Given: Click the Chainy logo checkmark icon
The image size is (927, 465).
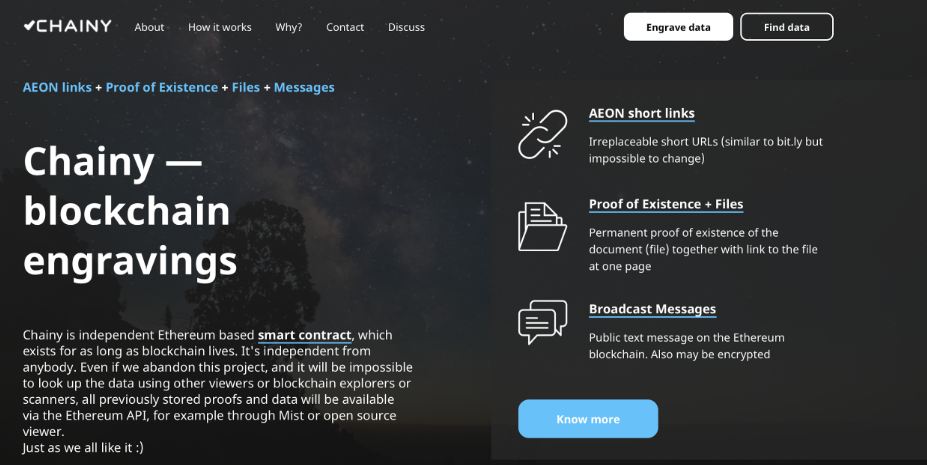Looking at the screenshot, I should click(x=30, y=25).
